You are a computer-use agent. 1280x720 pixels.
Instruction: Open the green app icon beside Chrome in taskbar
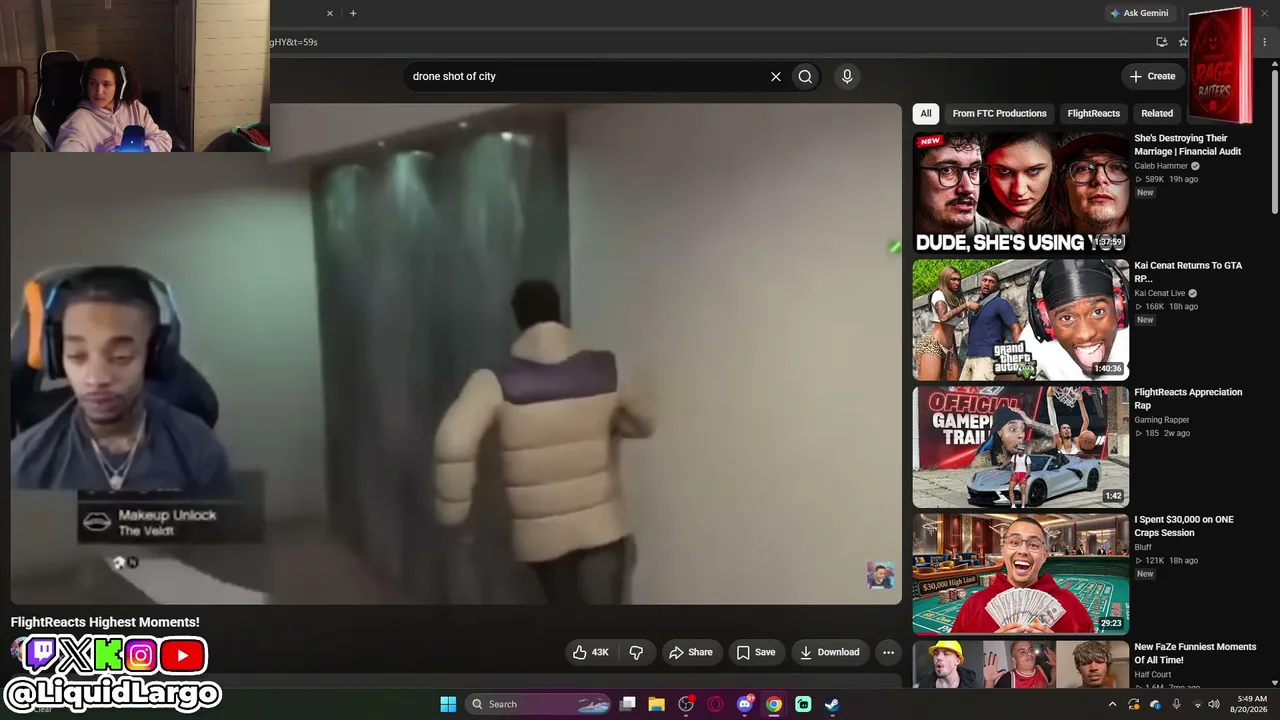click(x=803, y=704)
